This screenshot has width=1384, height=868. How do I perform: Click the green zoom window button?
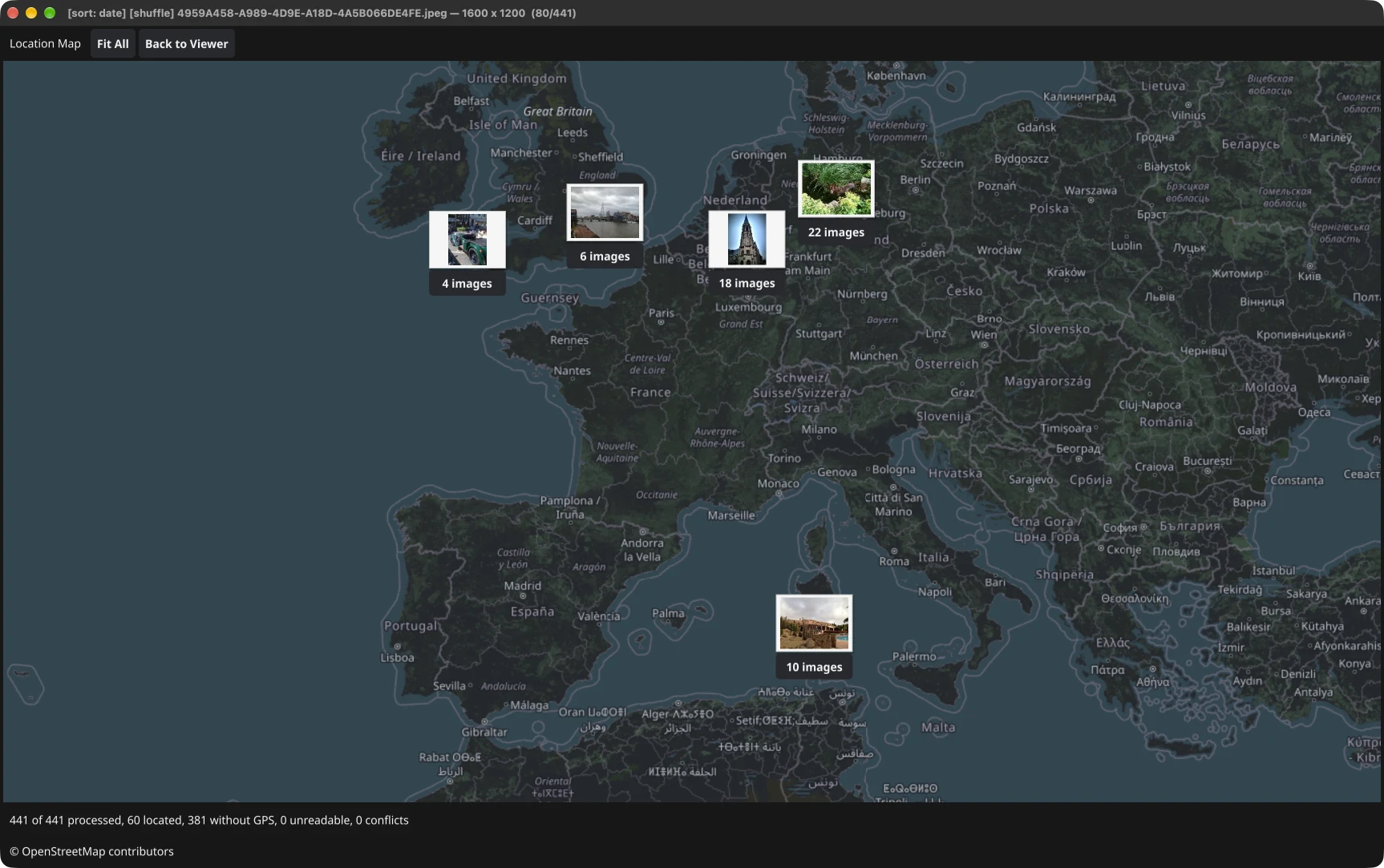(50, 13)
